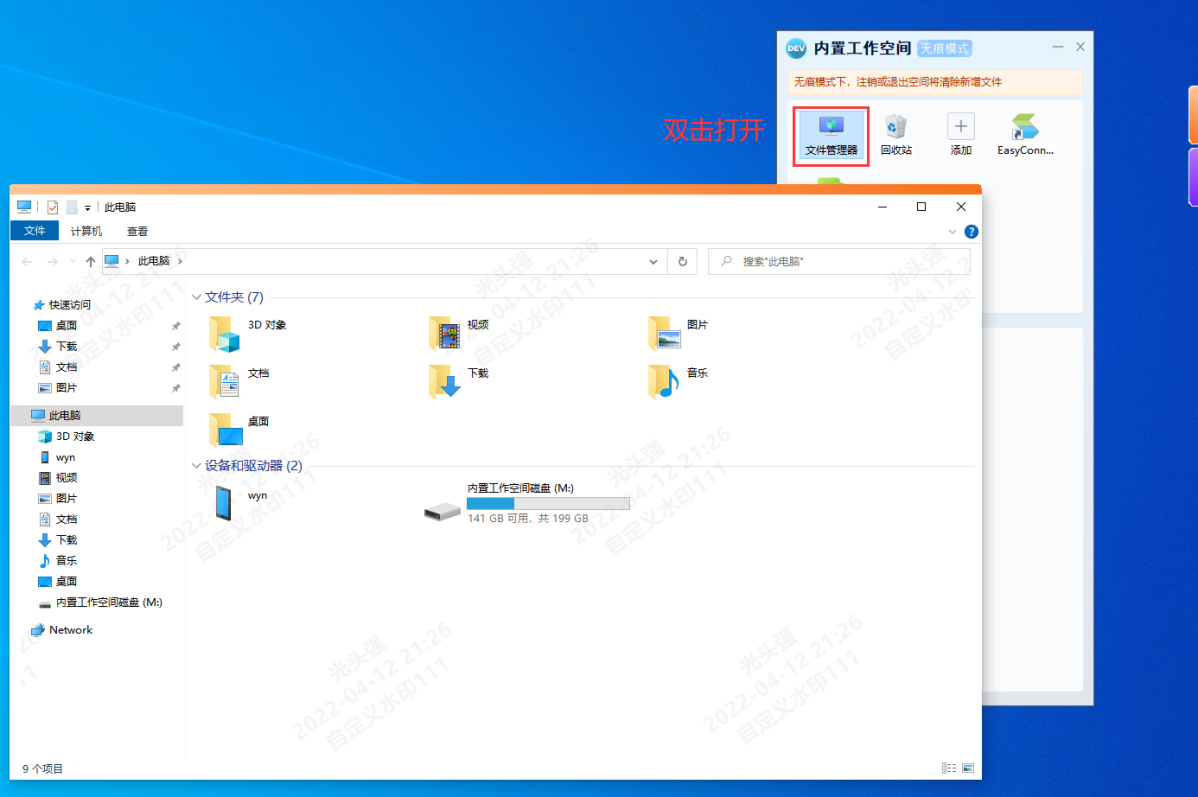Collapse the 设备和驱动器 (2) group
The height and width of the screenshot is (797, 1198).
pyautogui.click(x=196, y=465)
